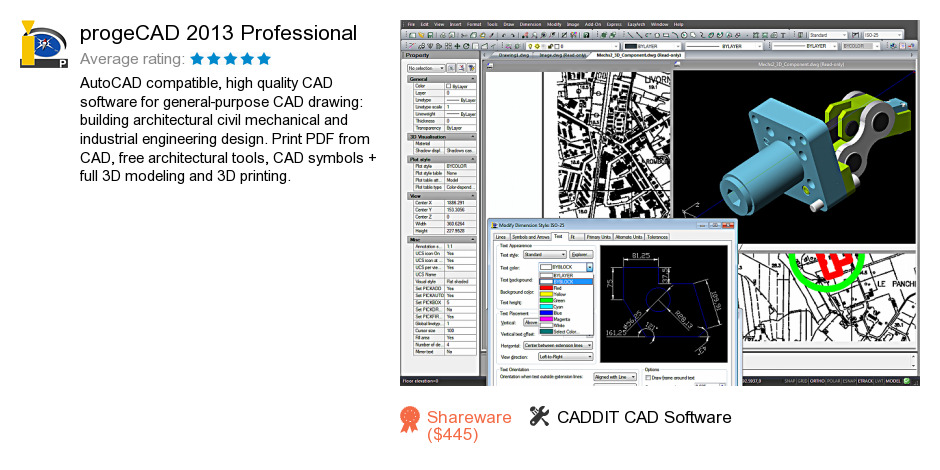Click the Help question mark toolbar icon
Viewport: 940px width, 470px height.
point(586,35)
